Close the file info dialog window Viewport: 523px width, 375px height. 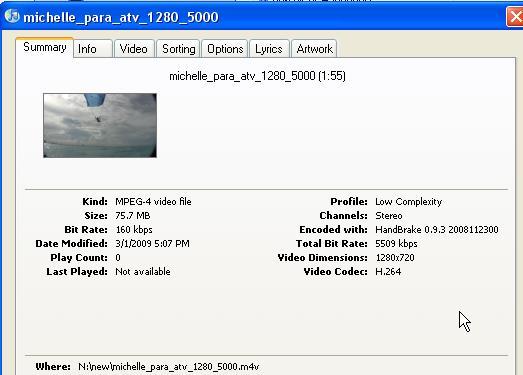(x=515, y=17)
